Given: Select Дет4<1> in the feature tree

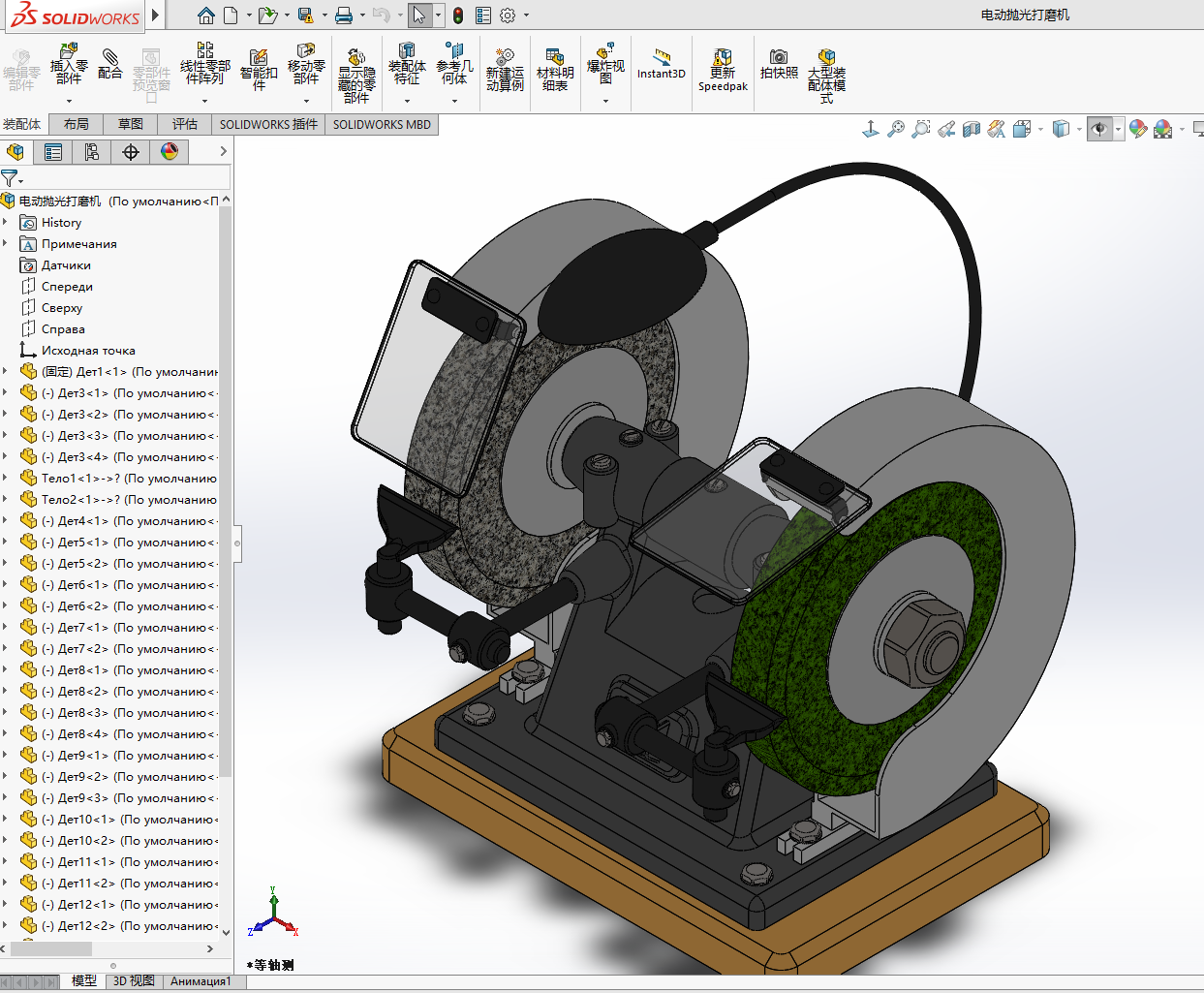Looking at the screenshot, I should point(82,521).
